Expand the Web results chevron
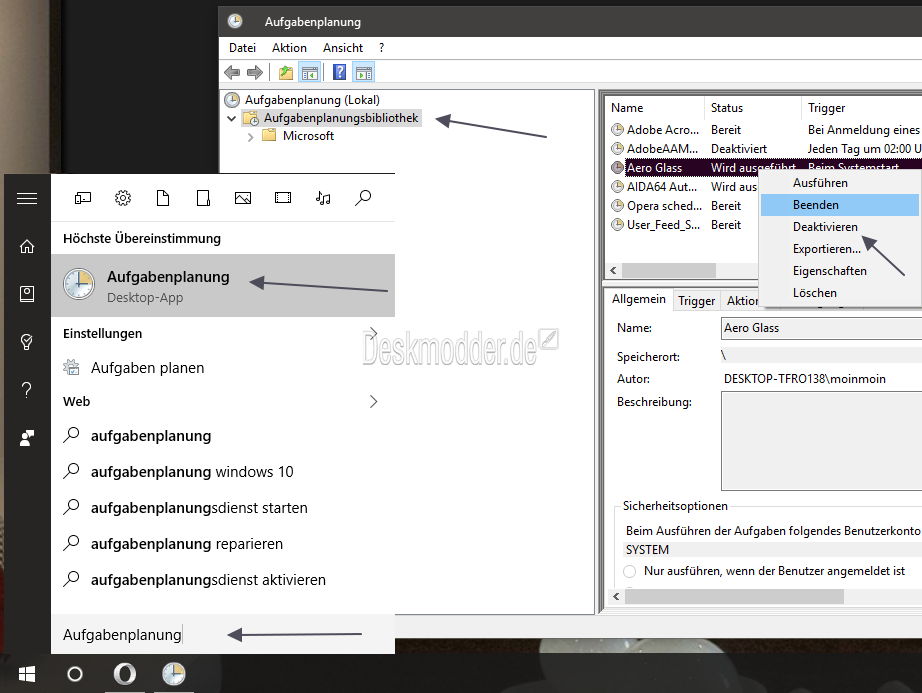The image size is (922, 693). [373, 401]
